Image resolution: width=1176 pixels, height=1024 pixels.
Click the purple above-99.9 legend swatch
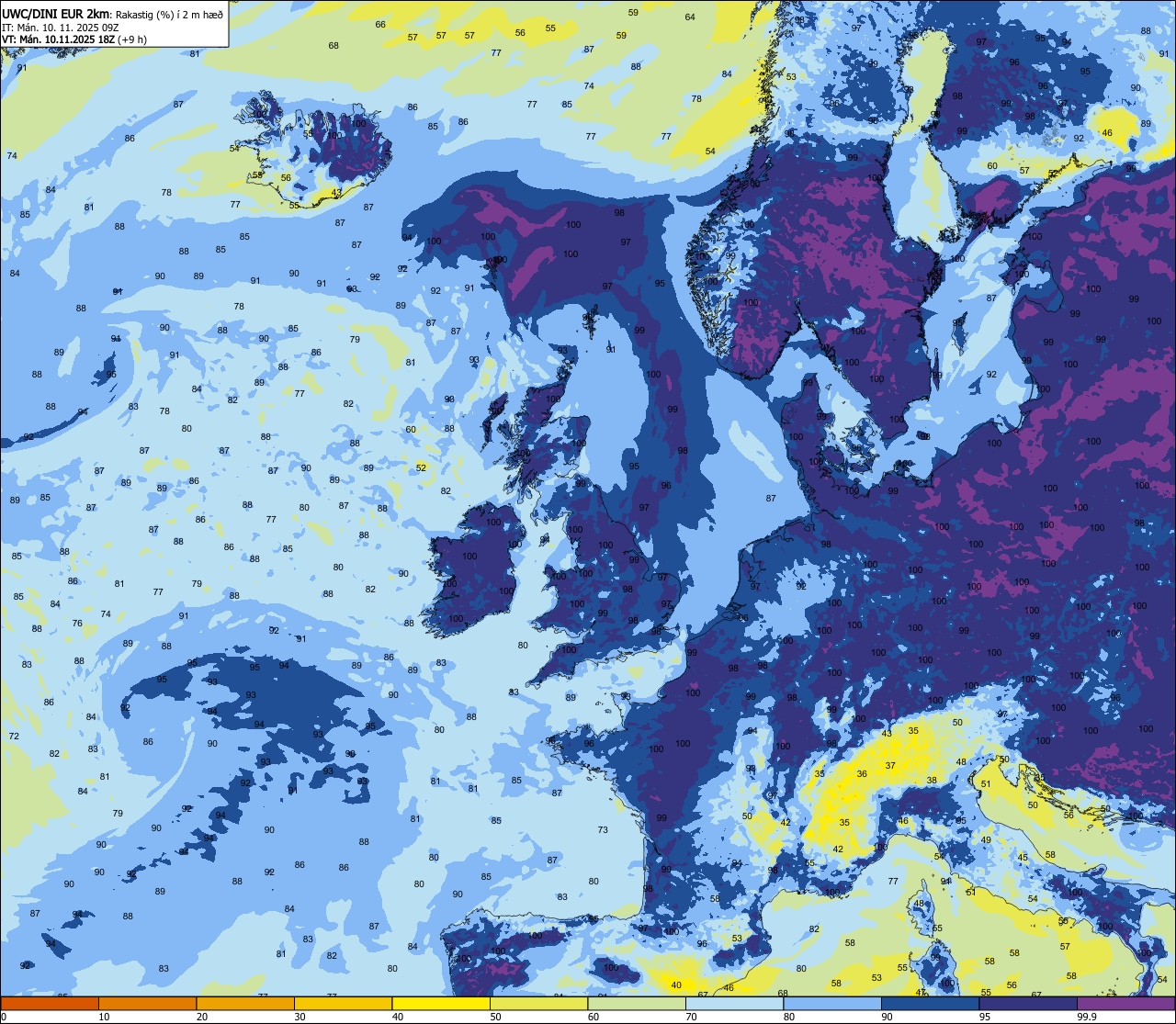point(1125,1003)
